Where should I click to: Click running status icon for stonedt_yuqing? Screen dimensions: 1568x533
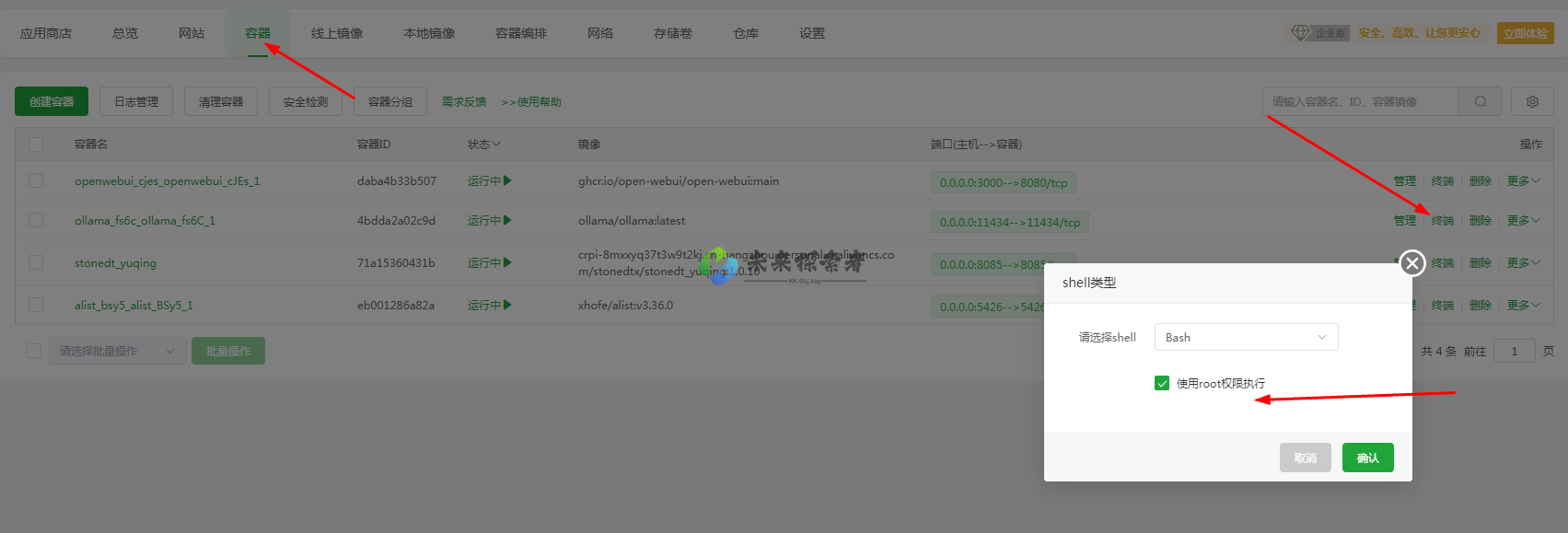507,263
